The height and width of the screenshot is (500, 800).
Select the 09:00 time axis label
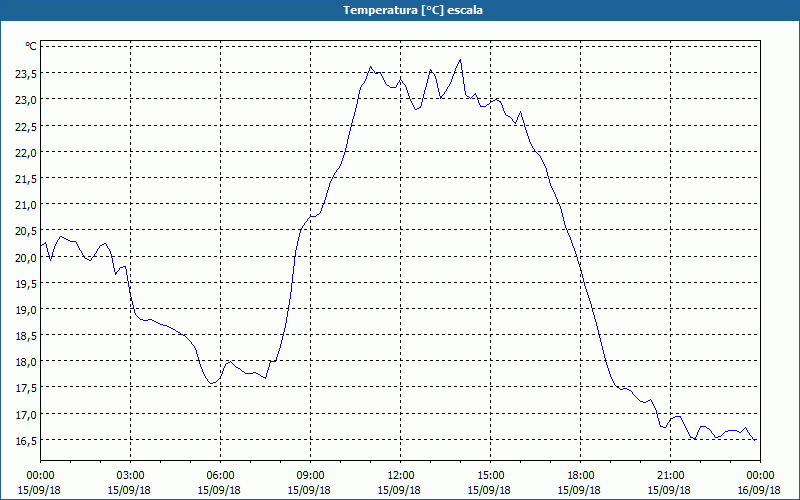click(x=310, y=476)
